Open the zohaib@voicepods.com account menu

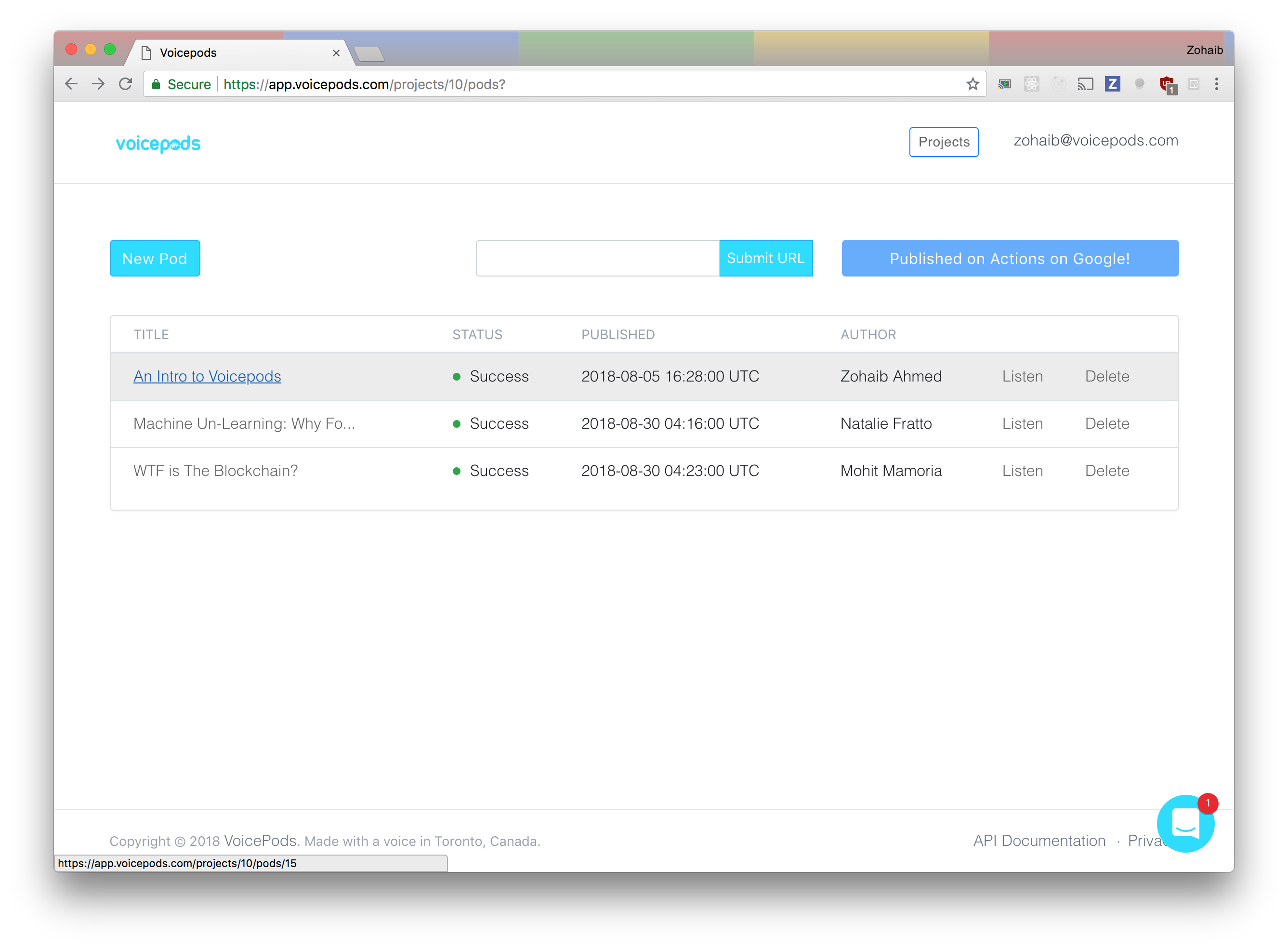1095,141
